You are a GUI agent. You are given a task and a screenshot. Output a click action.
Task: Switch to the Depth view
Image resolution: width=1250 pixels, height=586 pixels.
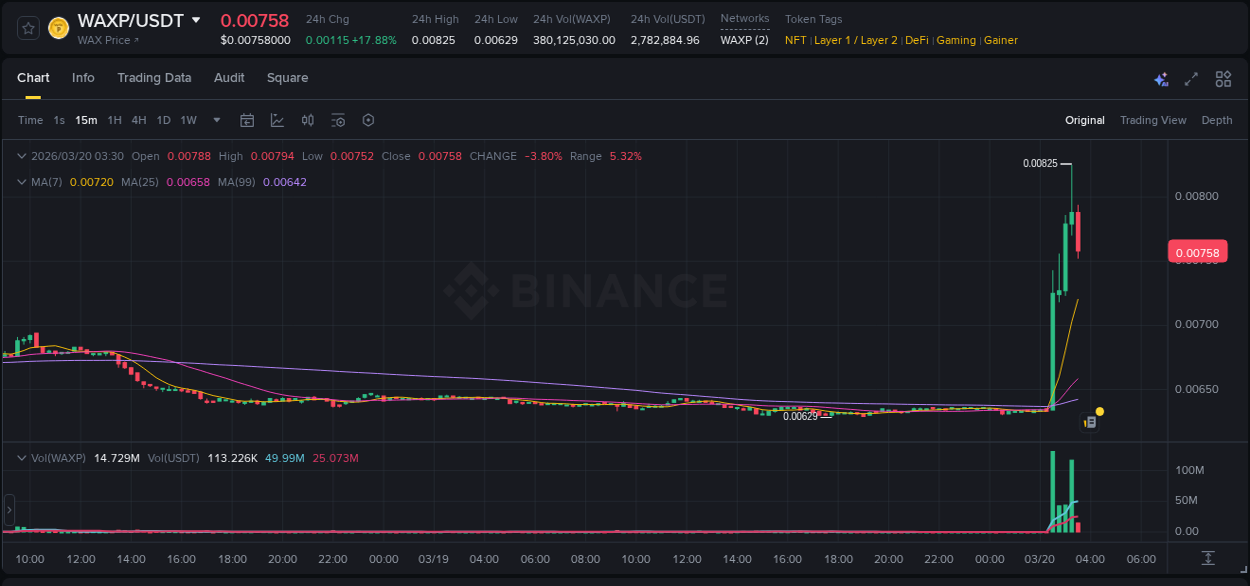(x=1216, y=120)
